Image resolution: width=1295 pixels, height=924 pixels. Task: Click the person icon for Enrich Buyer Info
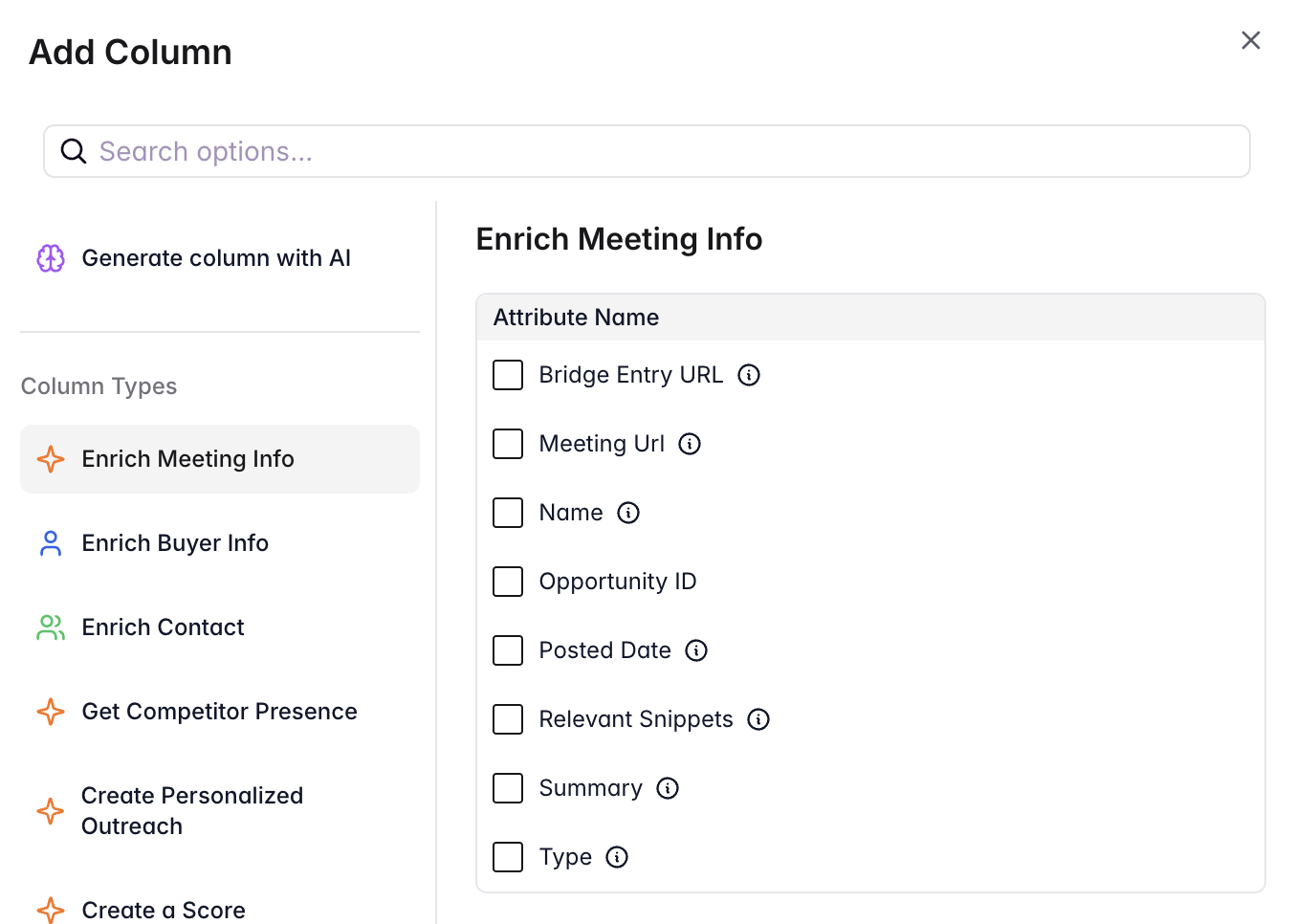[50, 543]
